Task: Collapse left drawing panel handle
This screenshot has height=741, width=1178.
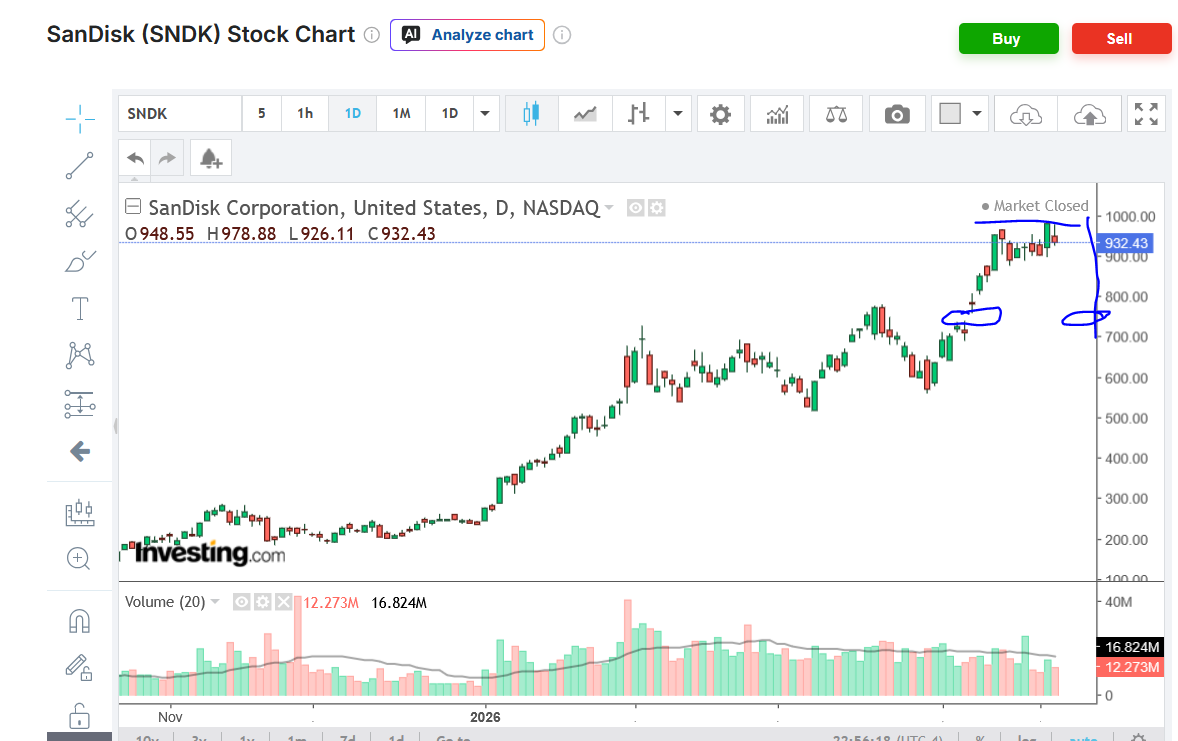Action: tap(115, 426)
